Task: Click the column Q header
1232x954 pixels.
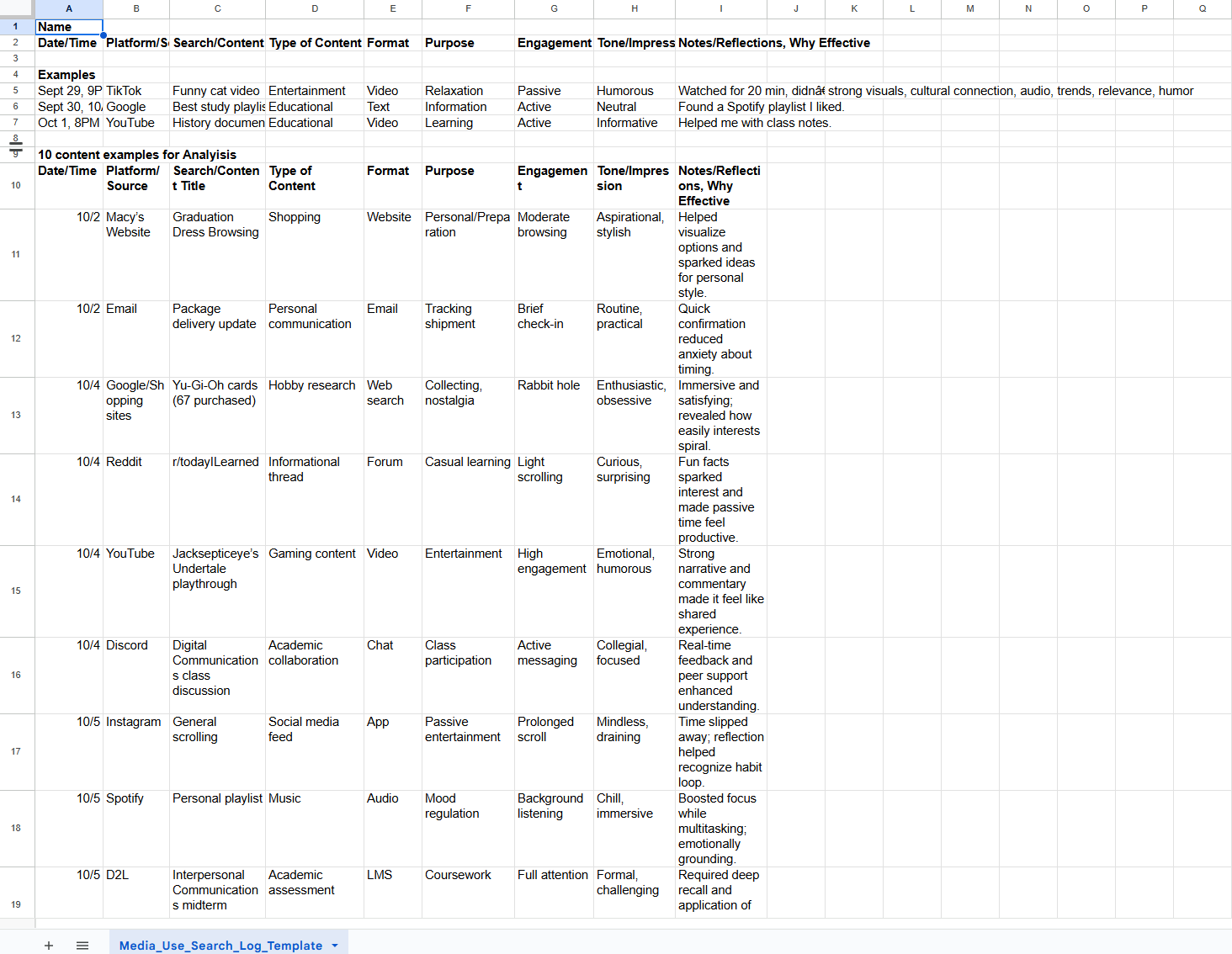Action: (1202, 8)
